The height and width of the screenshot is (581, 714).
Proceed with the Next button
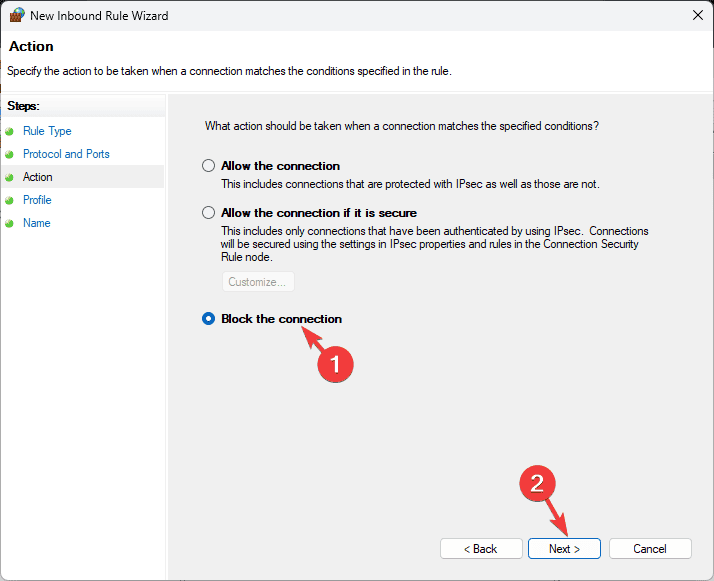pyautogui.click(x=564, y=549)
